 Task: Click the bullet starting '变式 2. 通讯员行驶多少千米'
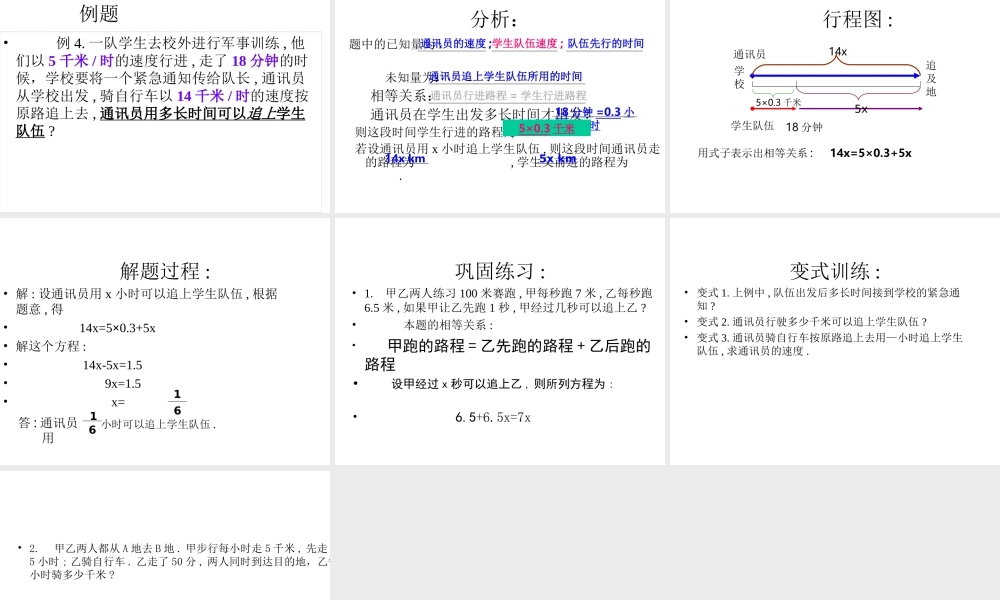click(812, 322)
